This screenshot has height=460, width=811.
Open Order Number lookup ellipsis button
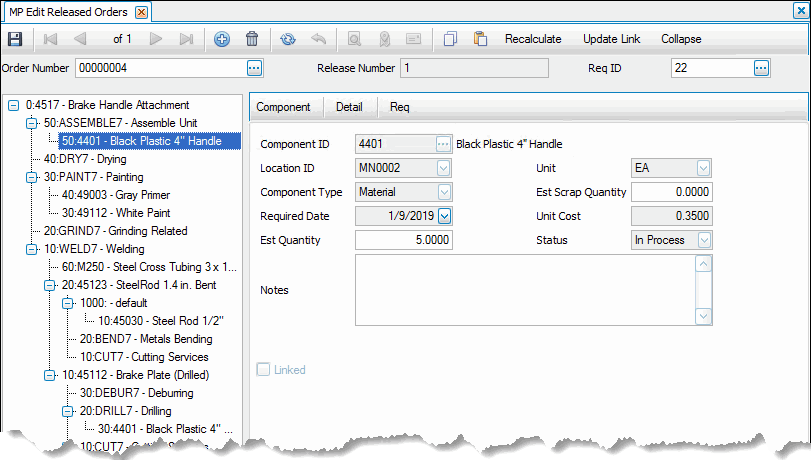[254, 68]
